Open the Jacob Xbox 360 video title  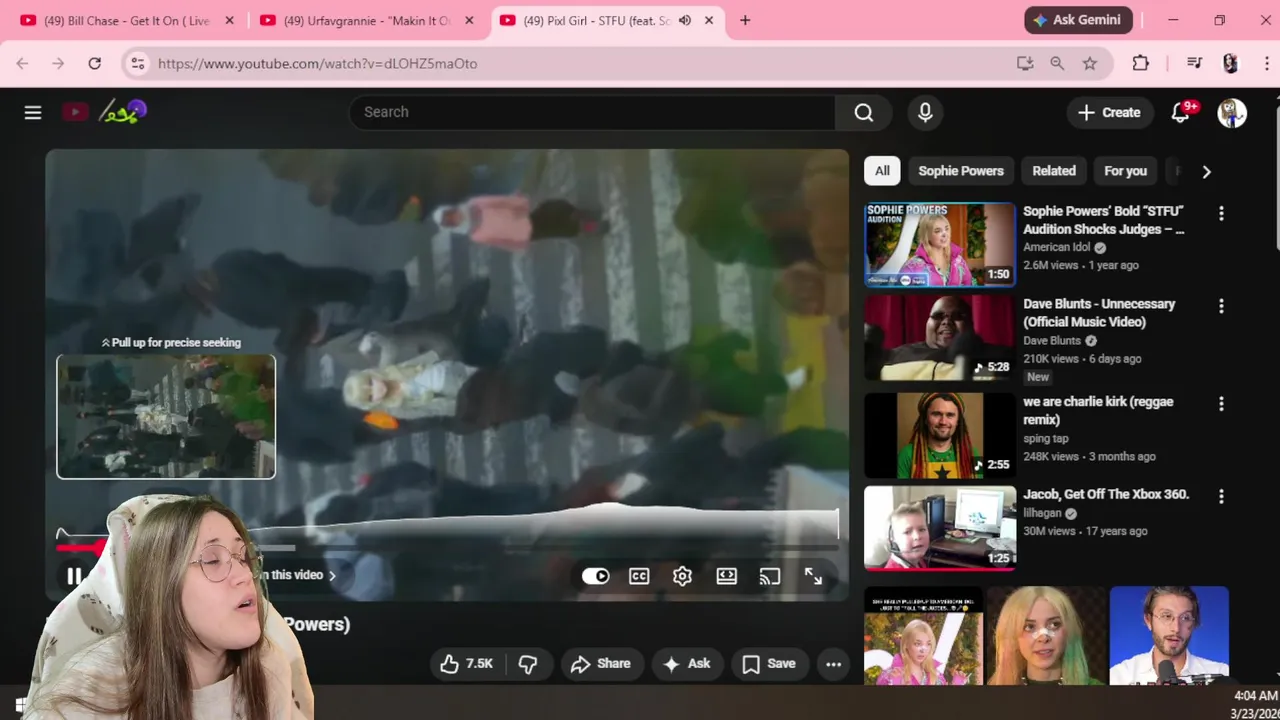(x=1106, y=494)
